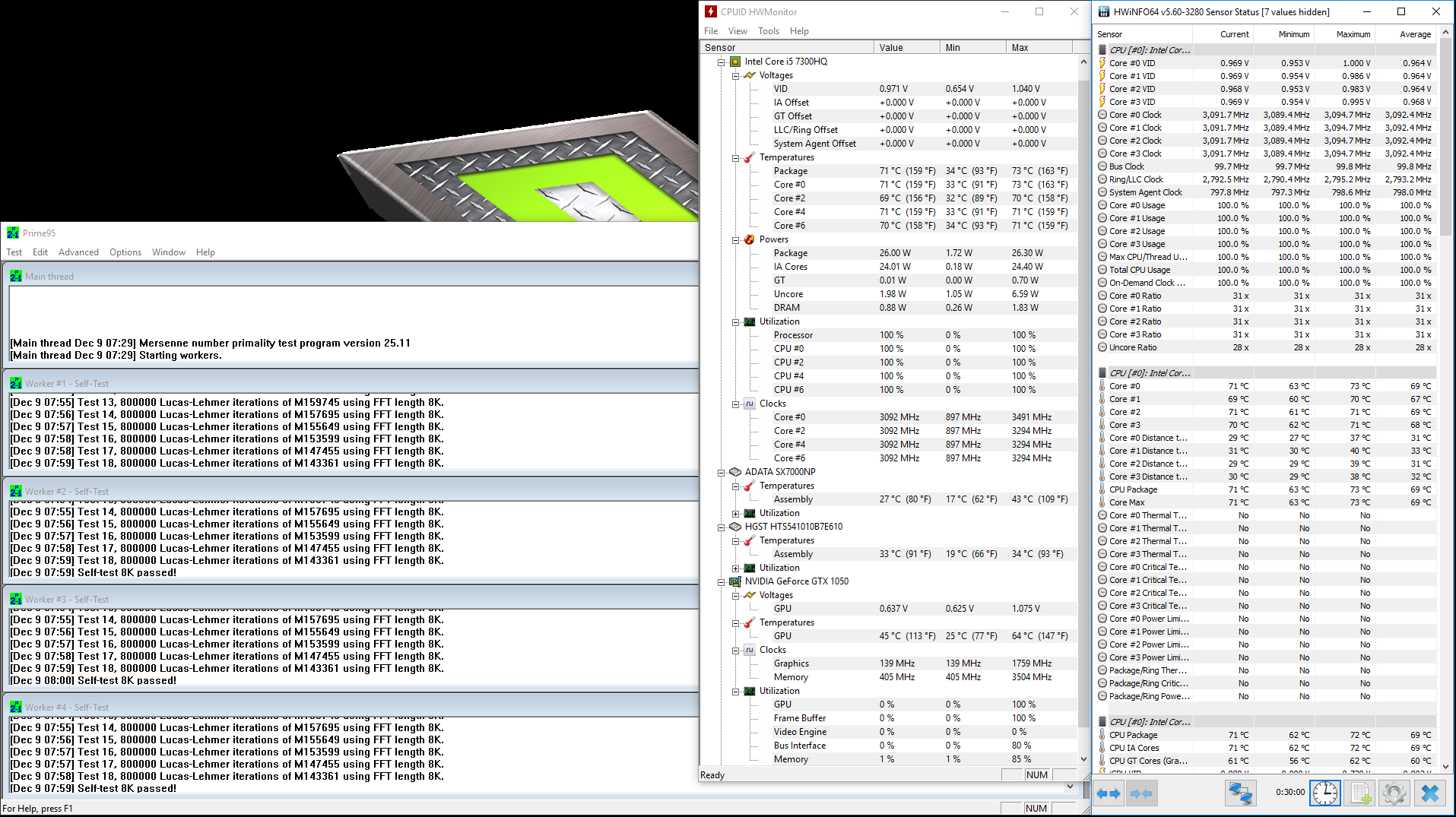Close sensors with the blue X button
This screenshot has height=817, width=1456.
[1430, 793]
